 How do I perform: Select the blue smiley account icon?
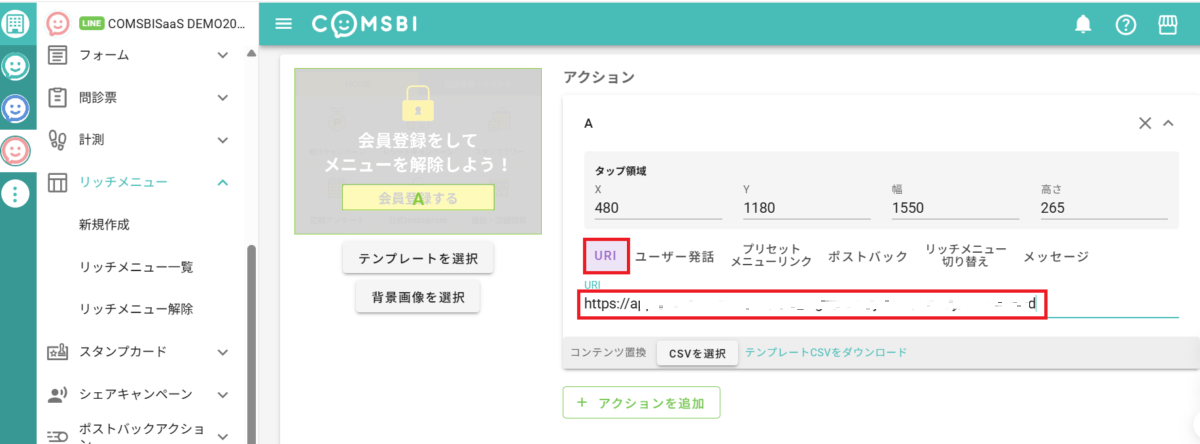[15, 108]
